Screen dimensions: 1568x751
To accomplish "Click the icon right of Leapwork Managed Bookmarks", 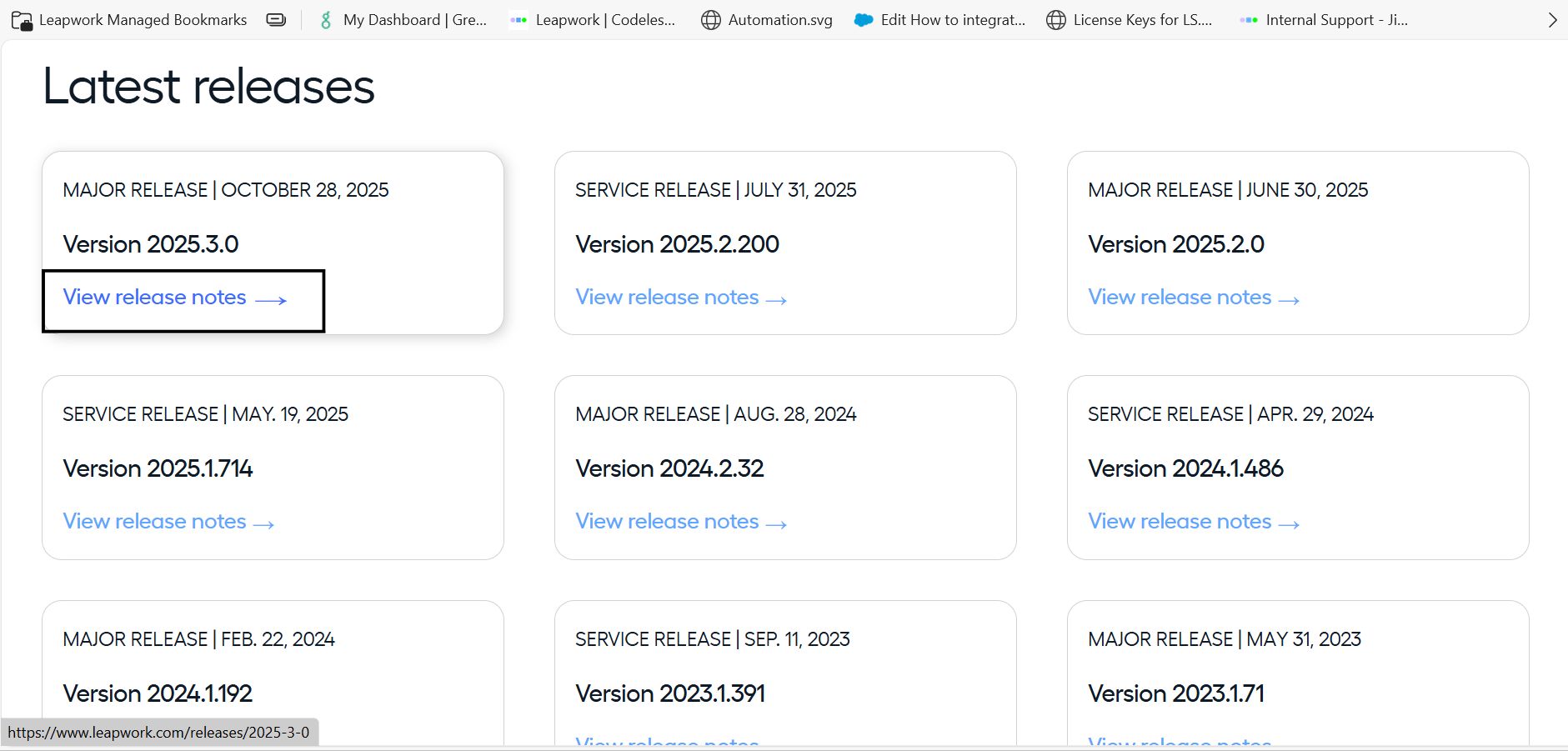I will 276,20.
